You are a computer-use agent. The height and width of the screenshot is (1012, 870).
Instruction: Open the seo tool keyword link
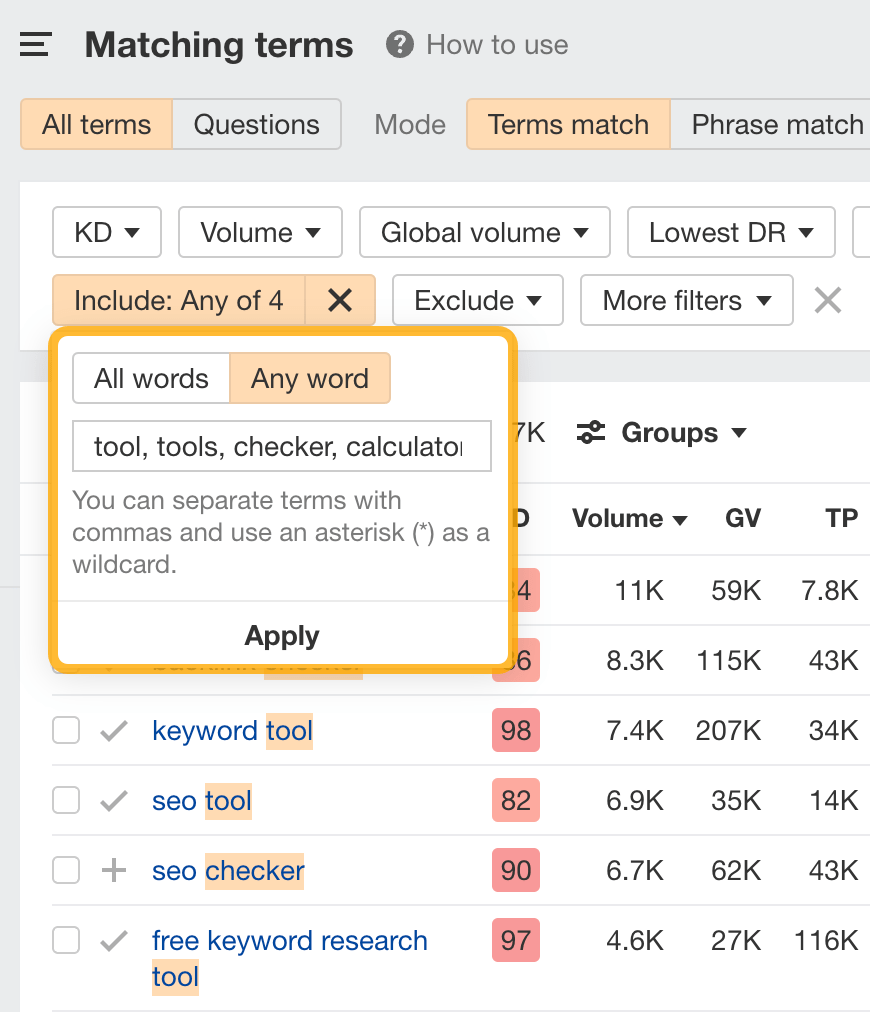pos(200,800)
